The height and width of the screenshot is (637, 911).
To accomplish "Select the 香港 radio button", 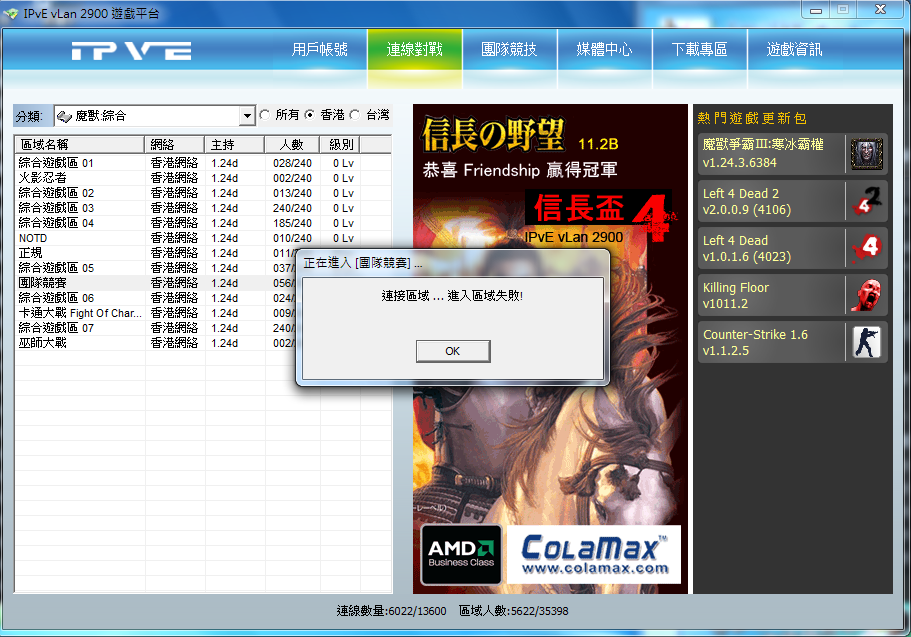I will (310, 115).
